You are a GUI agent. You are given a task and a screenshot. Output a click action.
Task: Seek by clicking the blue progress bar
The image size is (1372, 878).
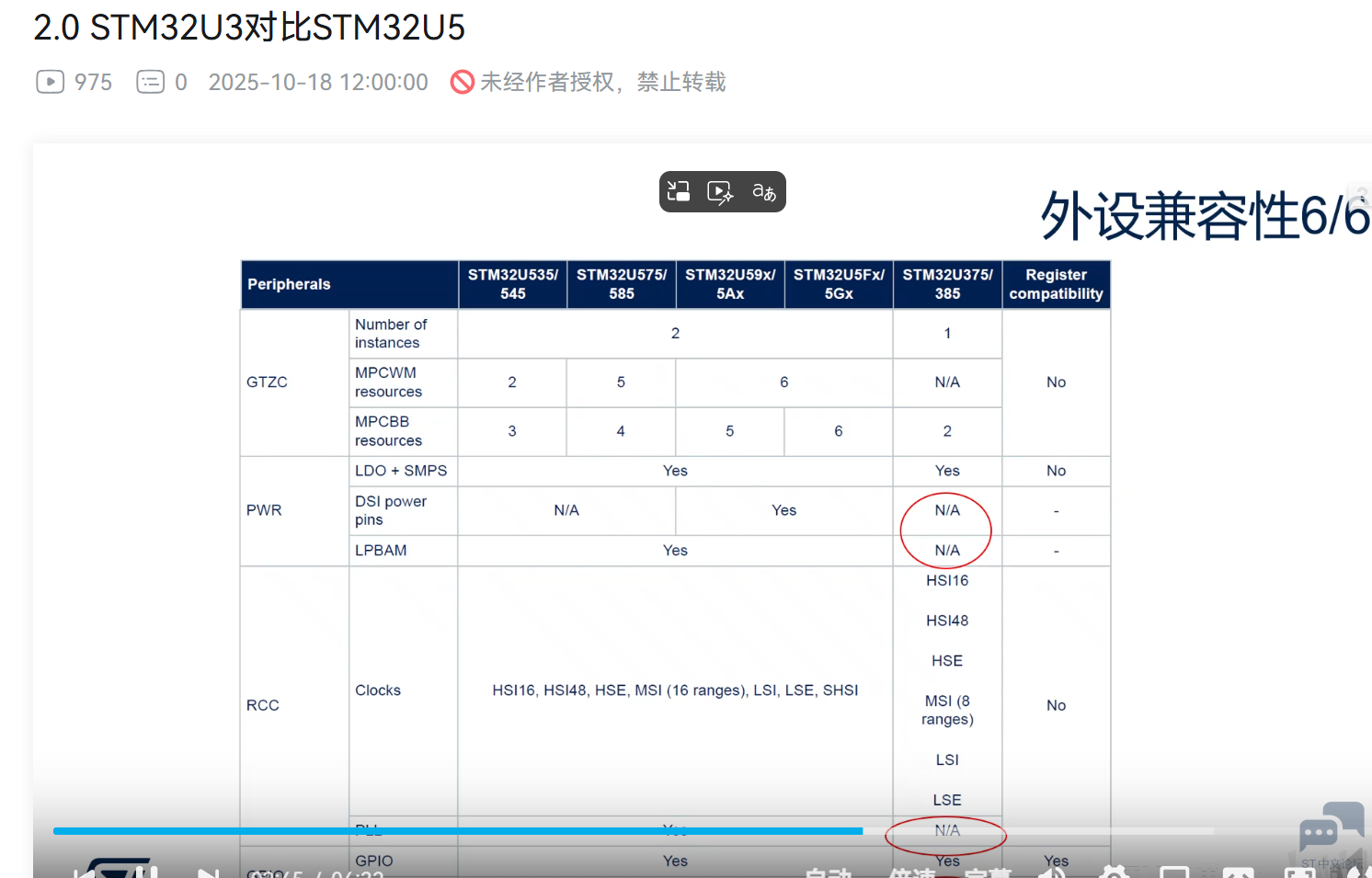click(x=460, y=831)
